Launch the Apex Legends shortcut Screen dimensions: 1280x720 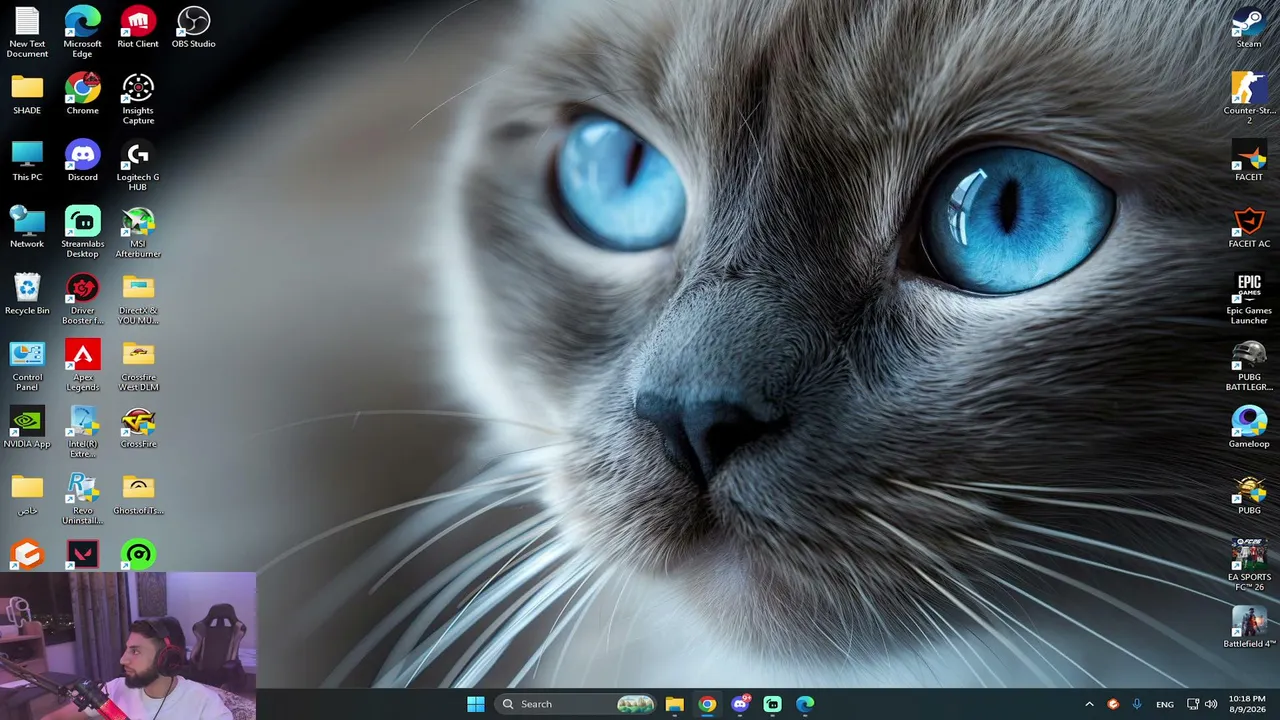pos(82,366)
